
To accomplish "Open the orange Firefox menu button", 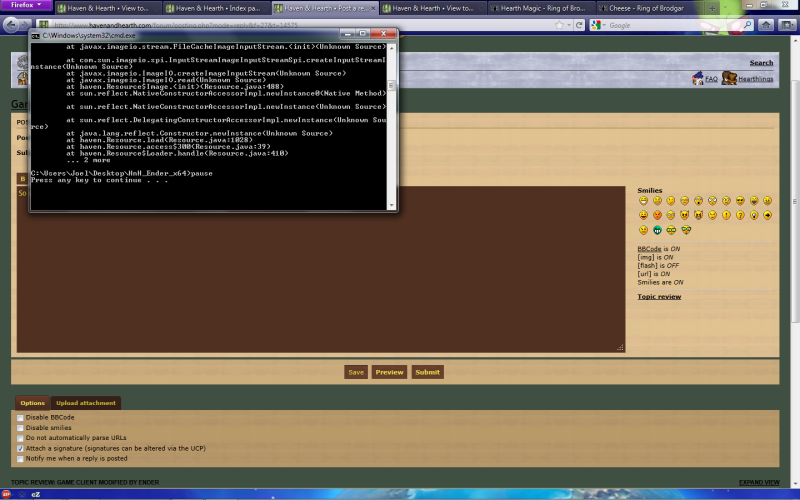I will [x=26, y=5].
